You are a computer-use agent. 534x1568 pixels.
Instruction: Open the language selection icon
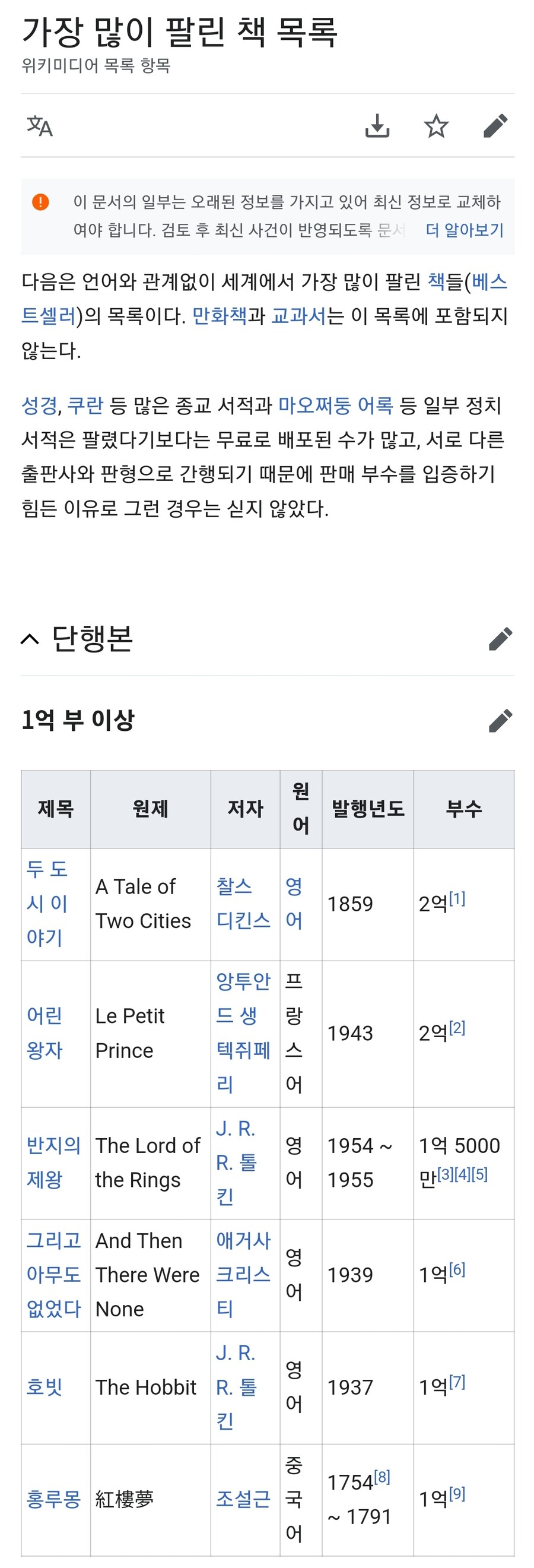pos(40,126)
